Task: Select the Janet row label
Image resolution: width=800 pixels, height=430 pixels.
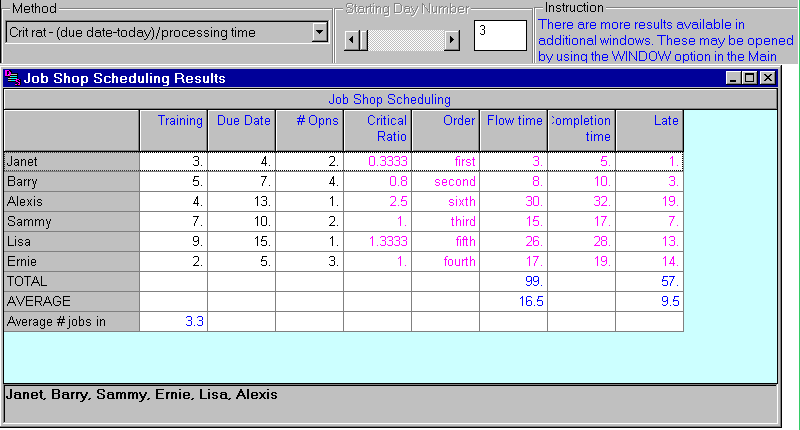Action: click(x=71, y=161)
